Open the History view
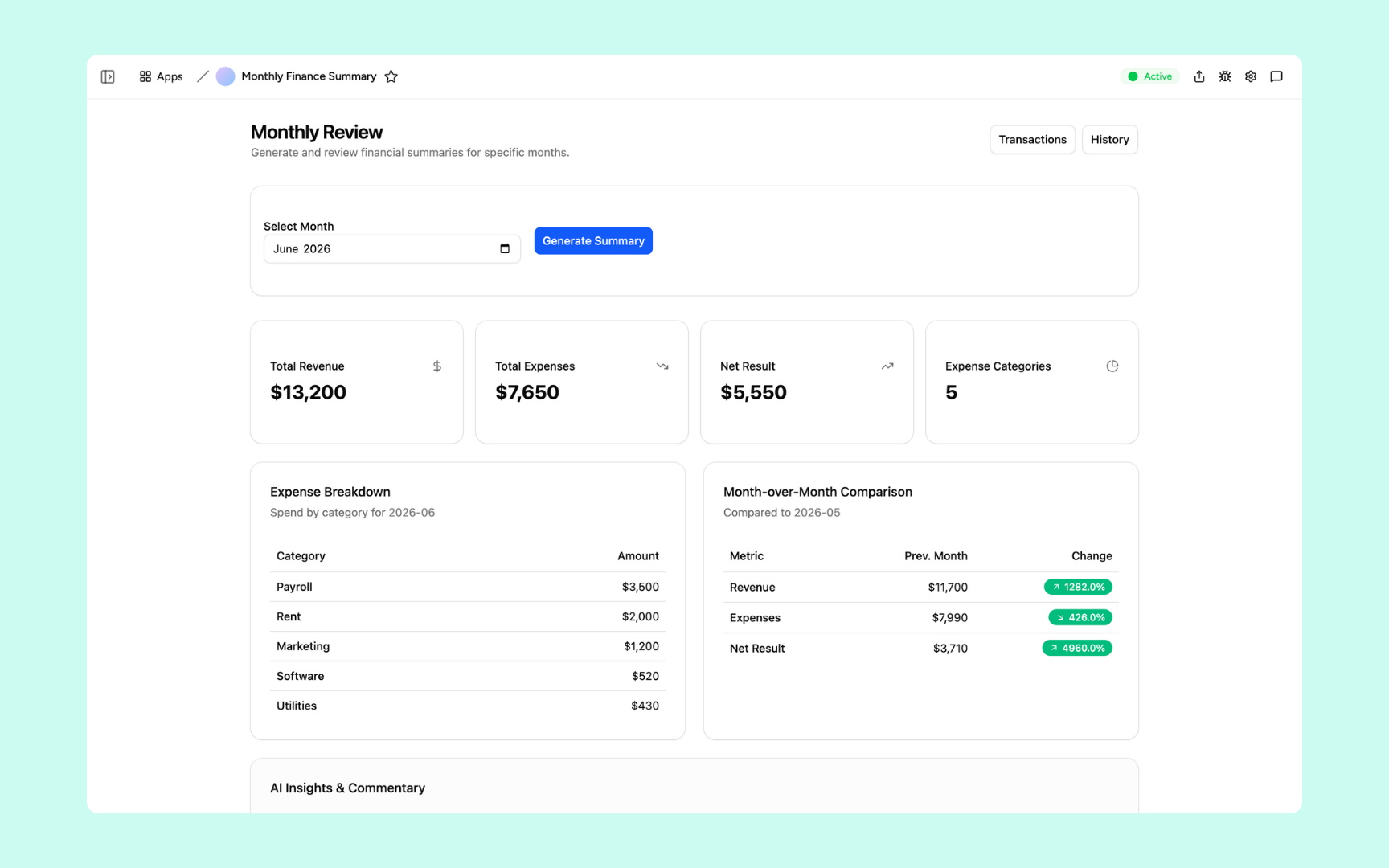The width and height of the screenshot is (1389, 868). (1109, 139)
